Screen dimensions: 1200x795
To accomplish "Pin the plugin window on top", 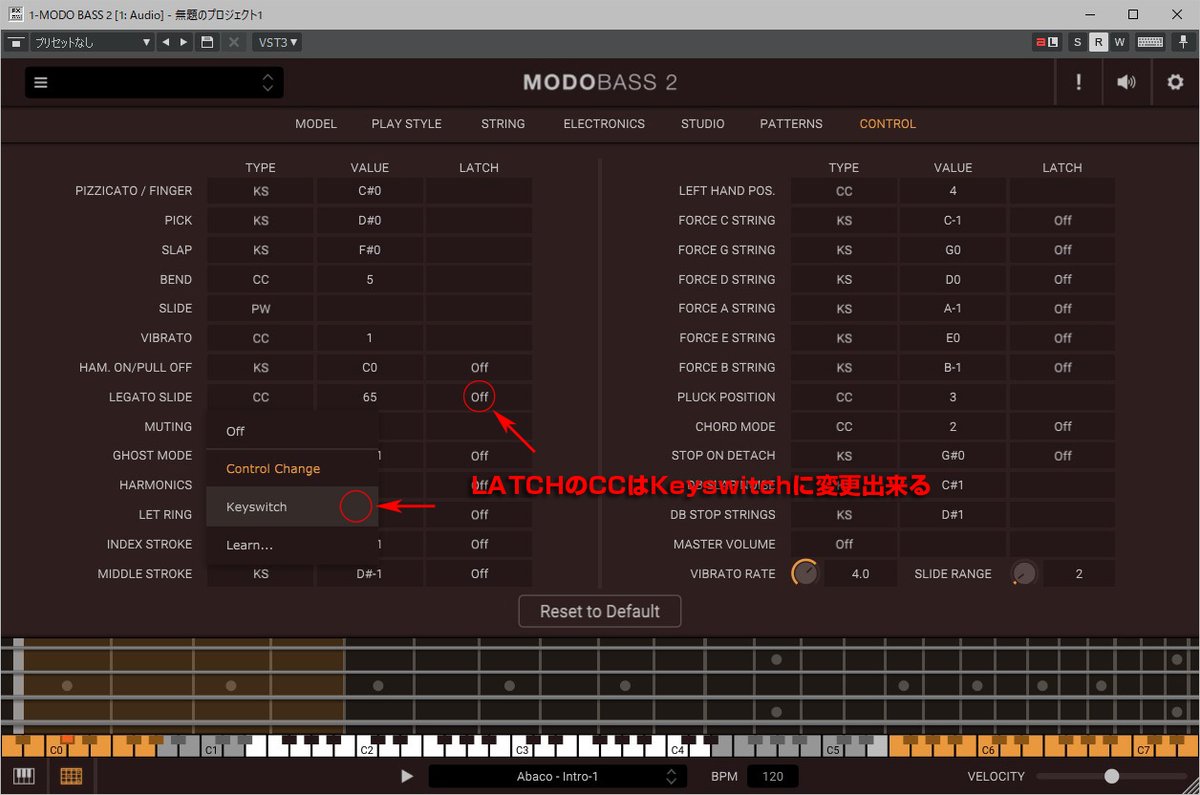I will pyautogui.click(x=1183, y=42).
